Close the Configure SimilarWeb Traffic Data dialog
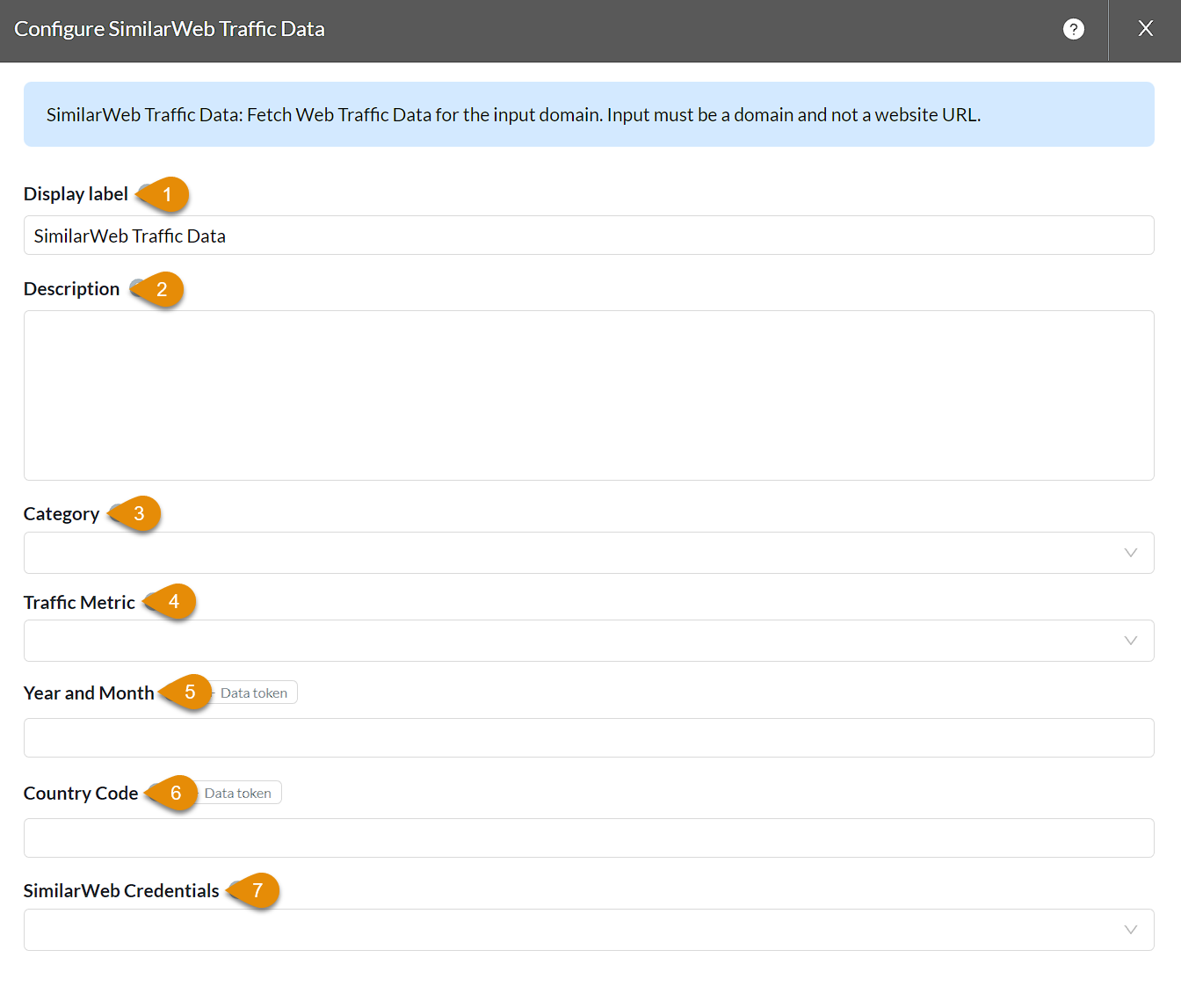Viewport: 1181px width, 1008px height. 1145,29
